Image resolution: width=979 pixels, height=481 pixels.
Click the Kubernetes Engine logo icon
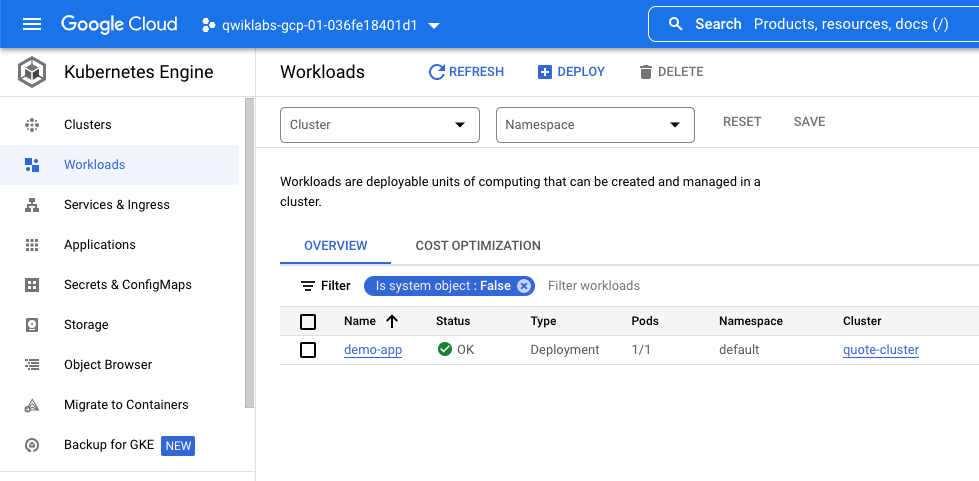32,72
